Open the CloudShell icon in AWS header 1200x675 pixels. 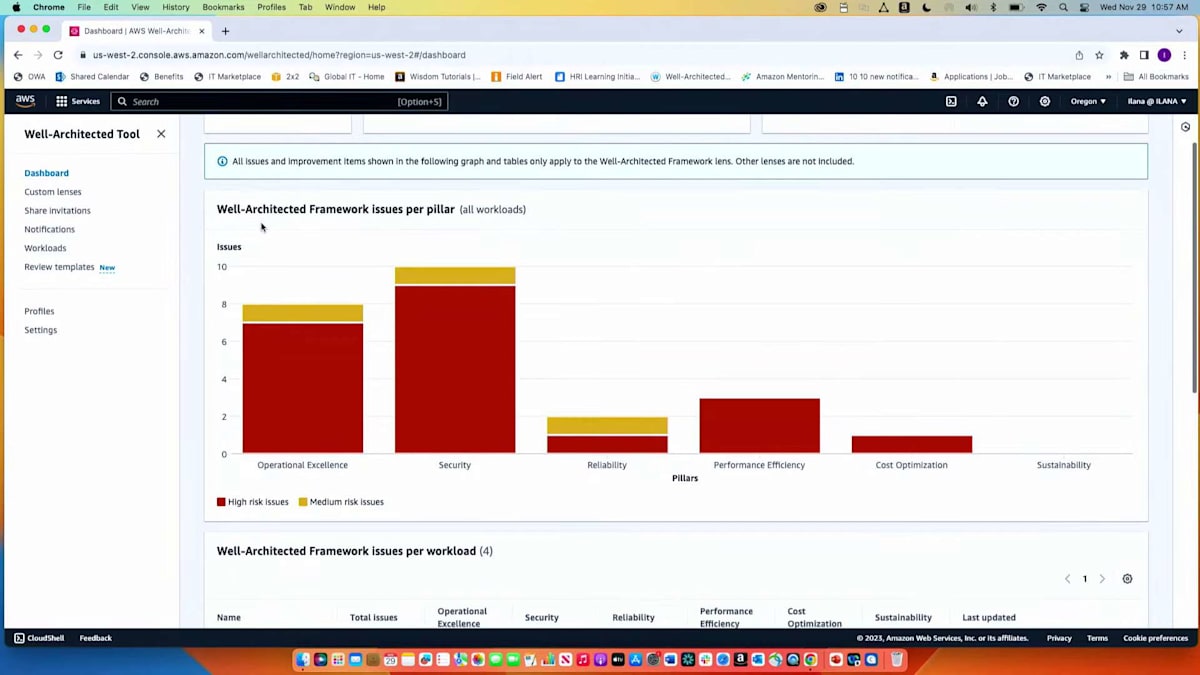click(x=951, y=101)
